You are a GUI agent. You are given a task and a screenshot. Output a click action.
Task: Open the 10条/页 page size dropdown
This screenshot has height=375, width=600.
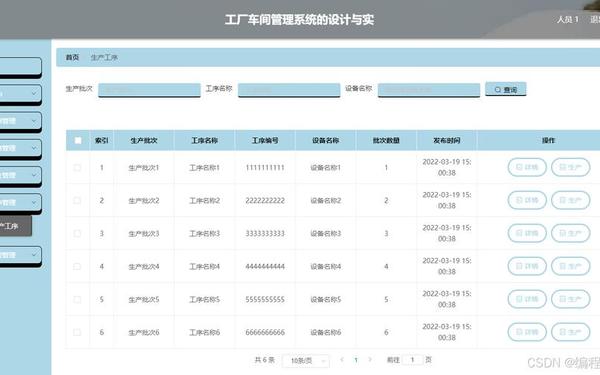click(x=305, y=360)
